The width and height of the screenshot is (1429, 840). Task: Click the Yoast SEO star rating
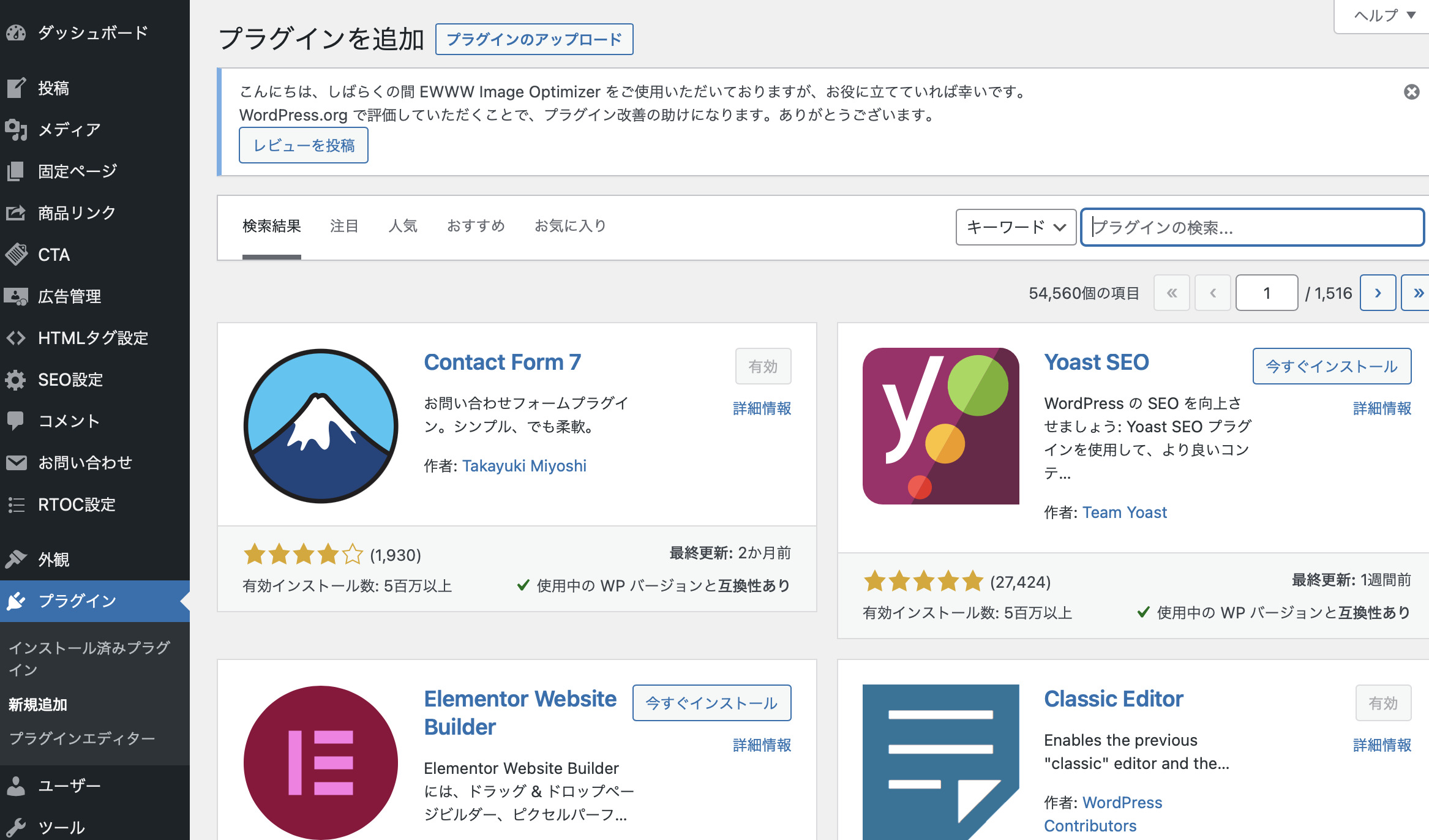click(x=923, y=582)
